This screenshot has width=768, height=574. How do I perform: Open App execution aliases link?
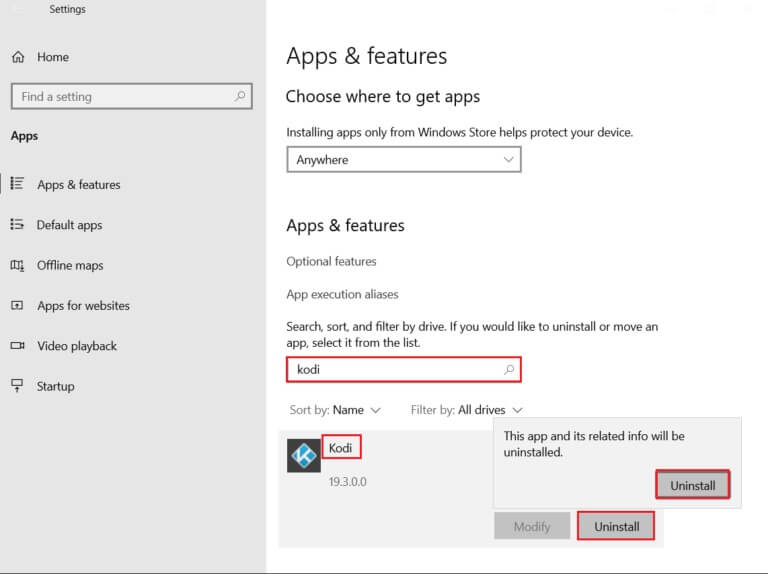[x=342, y=294]
